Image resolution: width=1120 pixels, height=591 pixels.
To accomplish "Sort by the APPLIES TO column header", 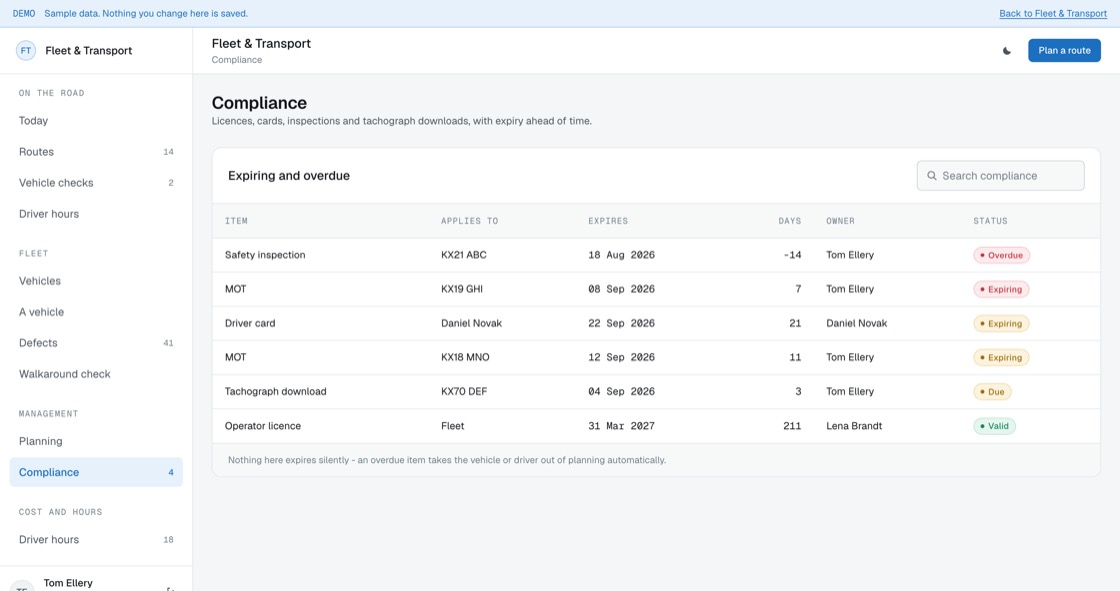I will point(469,221).
